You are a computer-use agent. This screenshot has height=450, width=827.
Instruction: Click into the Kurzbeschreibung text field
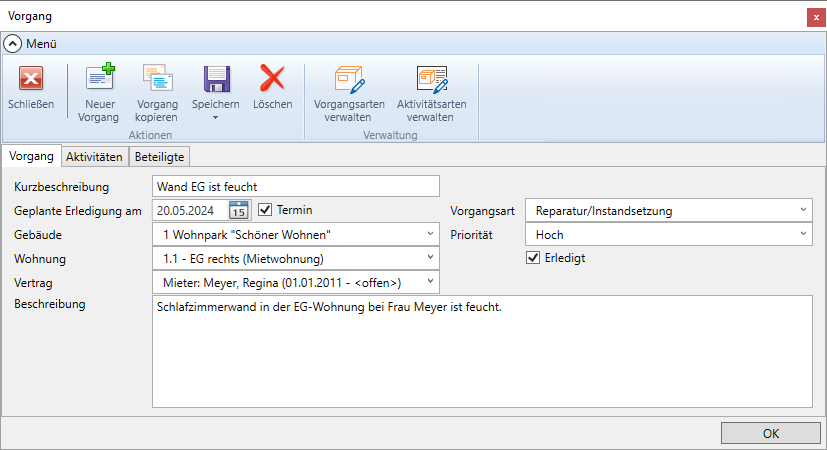295,186
